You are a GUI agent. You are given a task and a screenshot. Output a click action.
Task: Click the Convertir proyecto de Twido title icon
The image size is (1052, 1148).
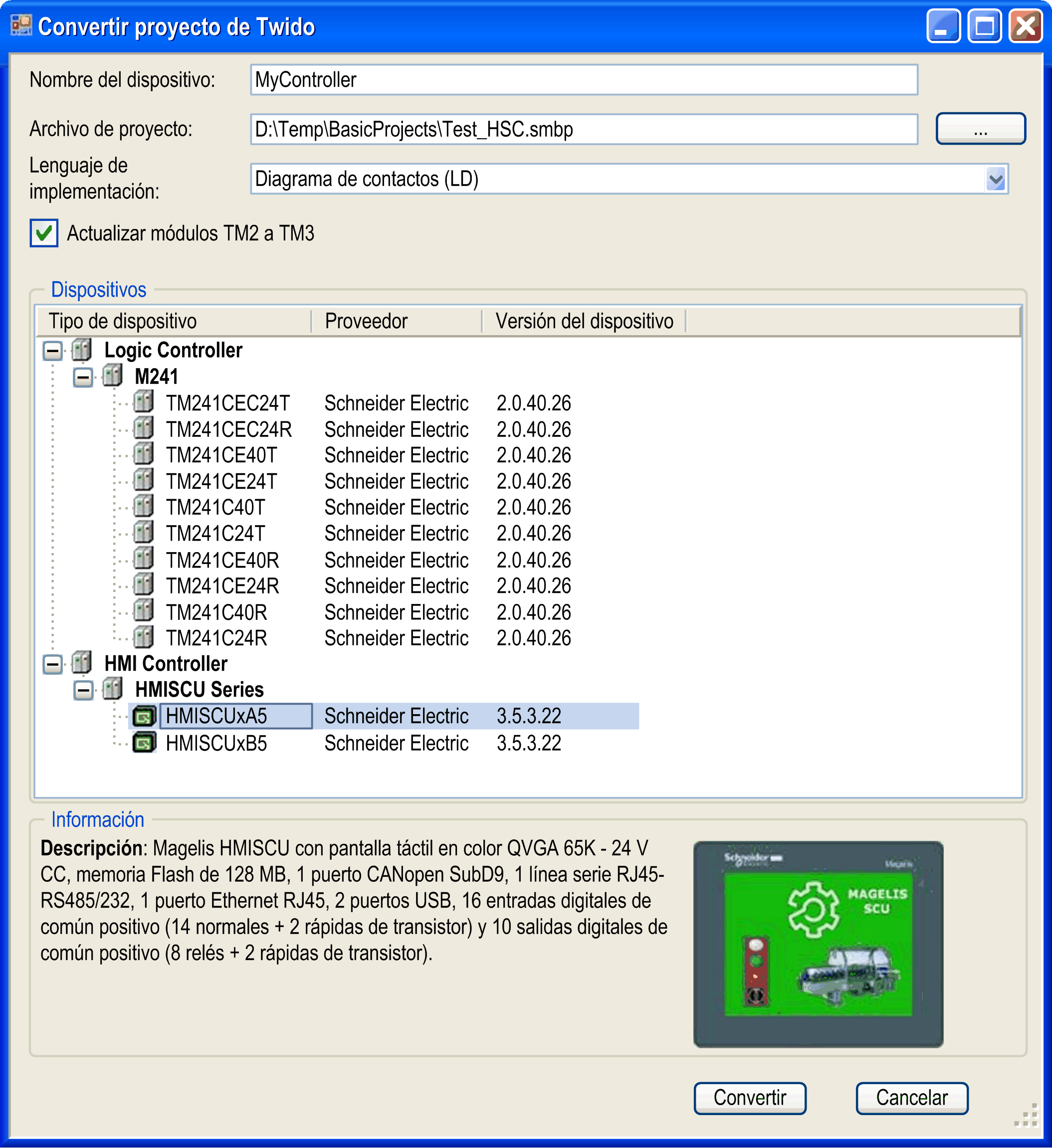click(x=21, y=26)
